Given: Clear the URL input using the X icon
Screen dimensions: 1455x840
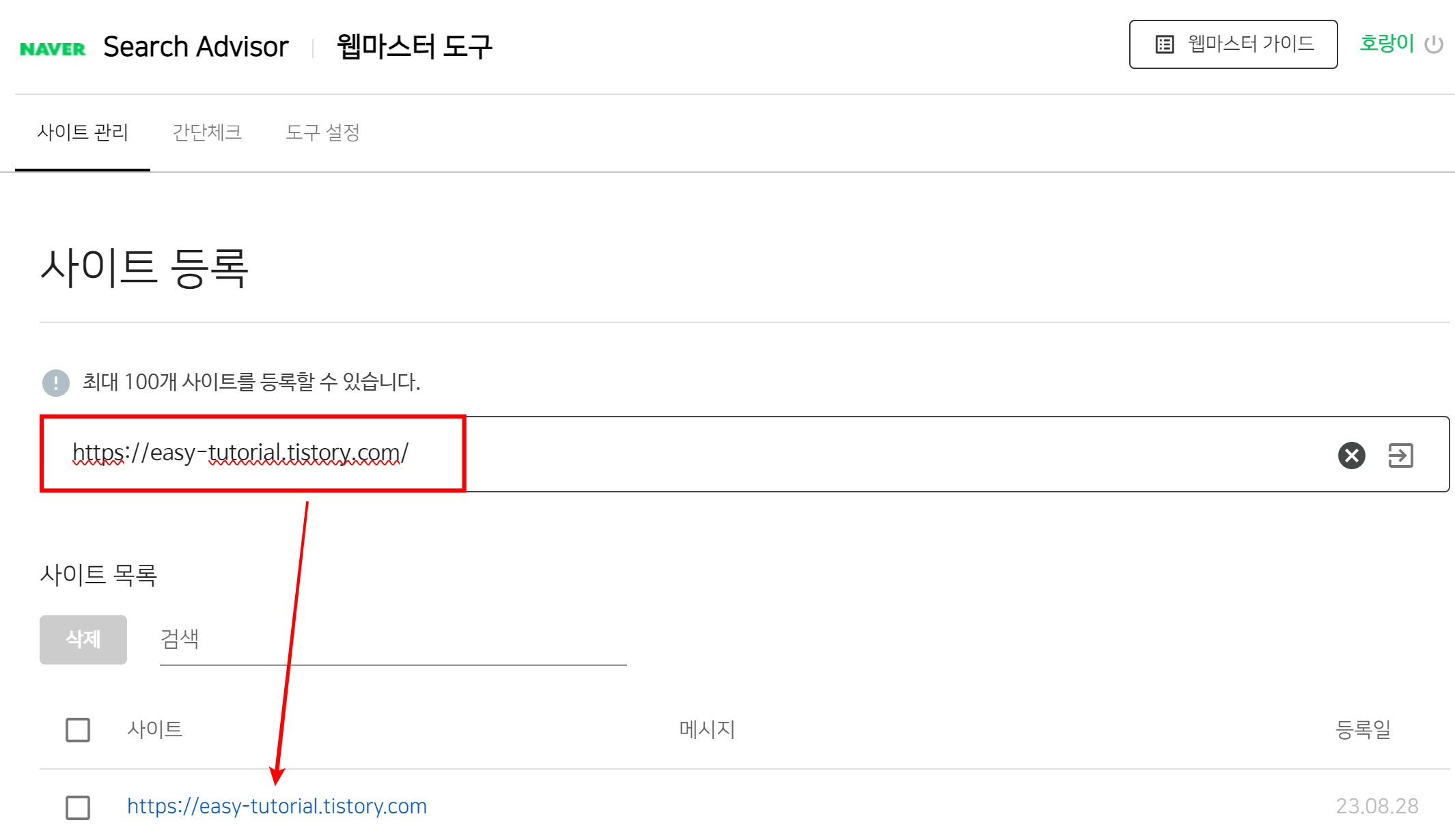Looking at the screenshot, I should (1350, 455).
